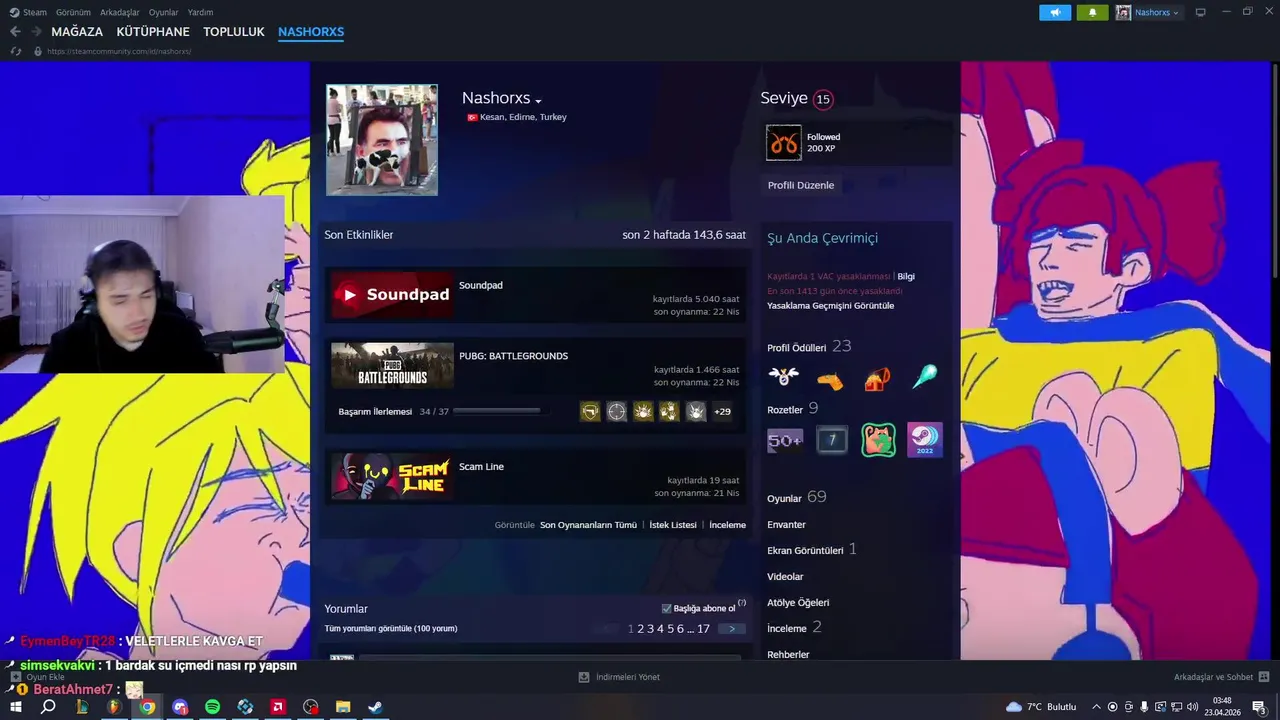Open the teal comet award icon
Image resolution: width=1280 pixels, height=720 pixels.
925,378
